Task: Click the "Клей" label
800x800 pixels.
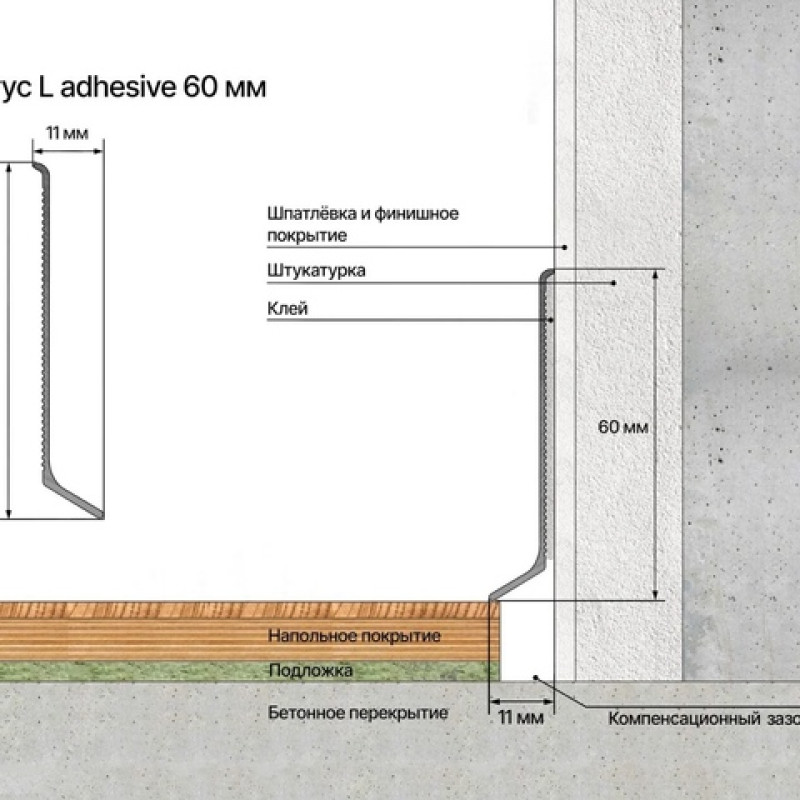Action: point(287,310)
